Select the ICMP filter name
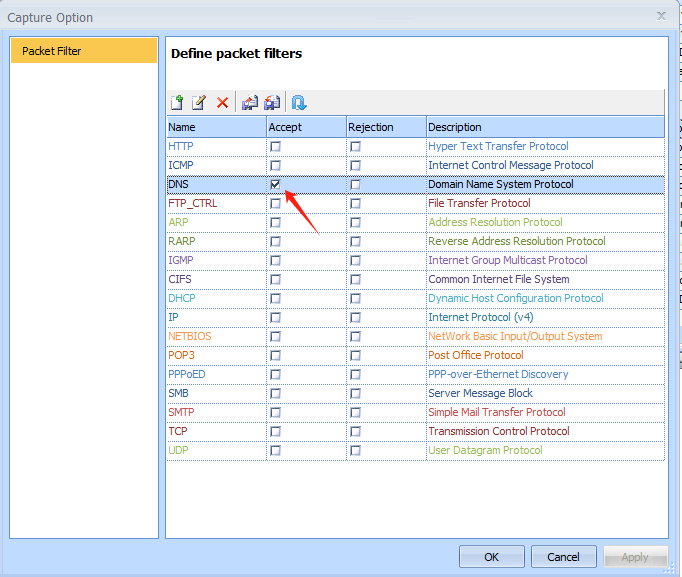 coord(181,166)
